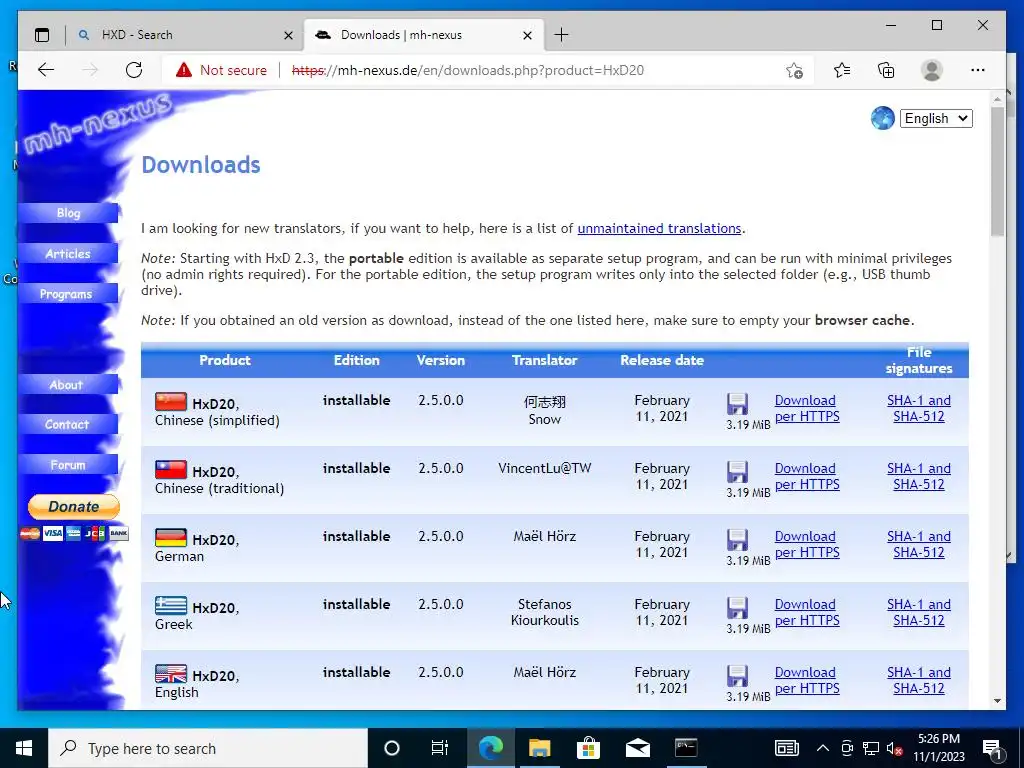Add this page to favorites star icon
The width and height of the screenshot is (1024, 768).
(x=794, y=71)
